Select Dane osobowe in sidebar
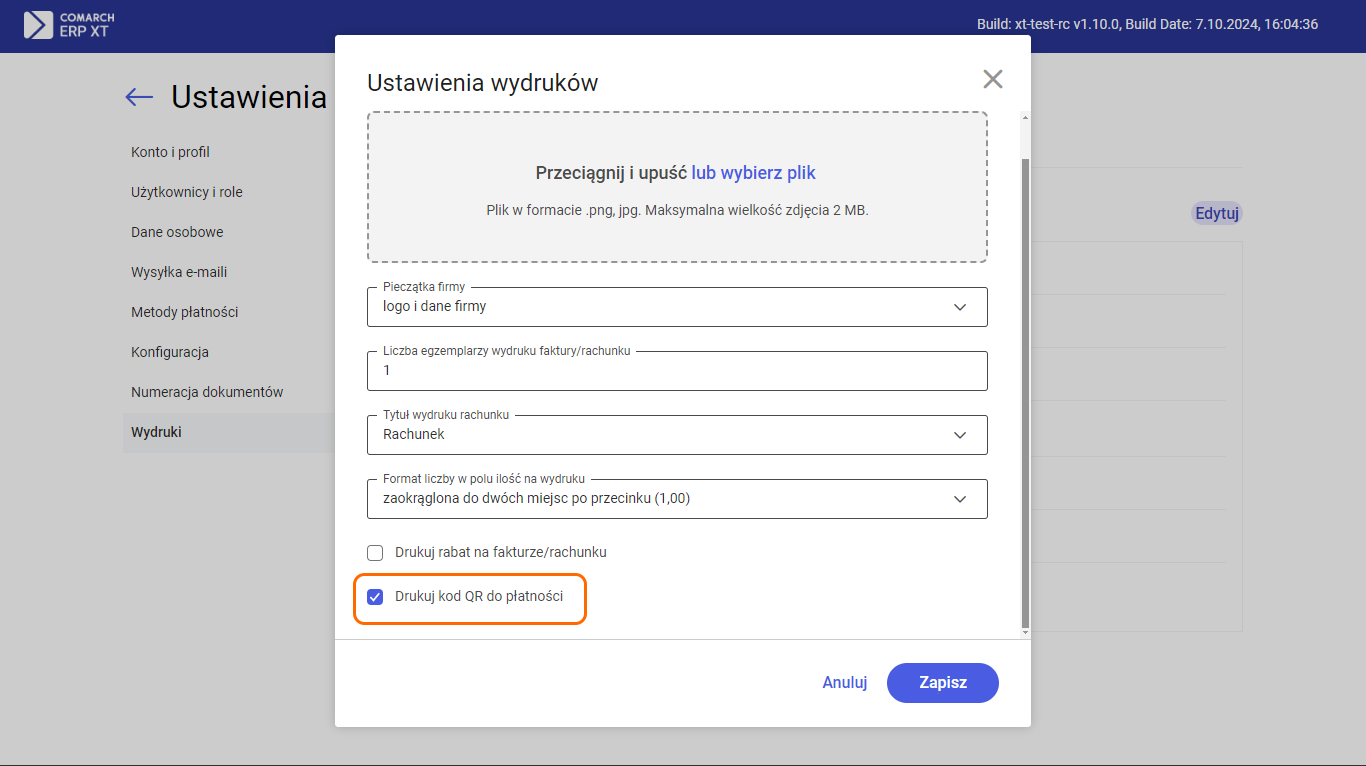 point(177,232)
